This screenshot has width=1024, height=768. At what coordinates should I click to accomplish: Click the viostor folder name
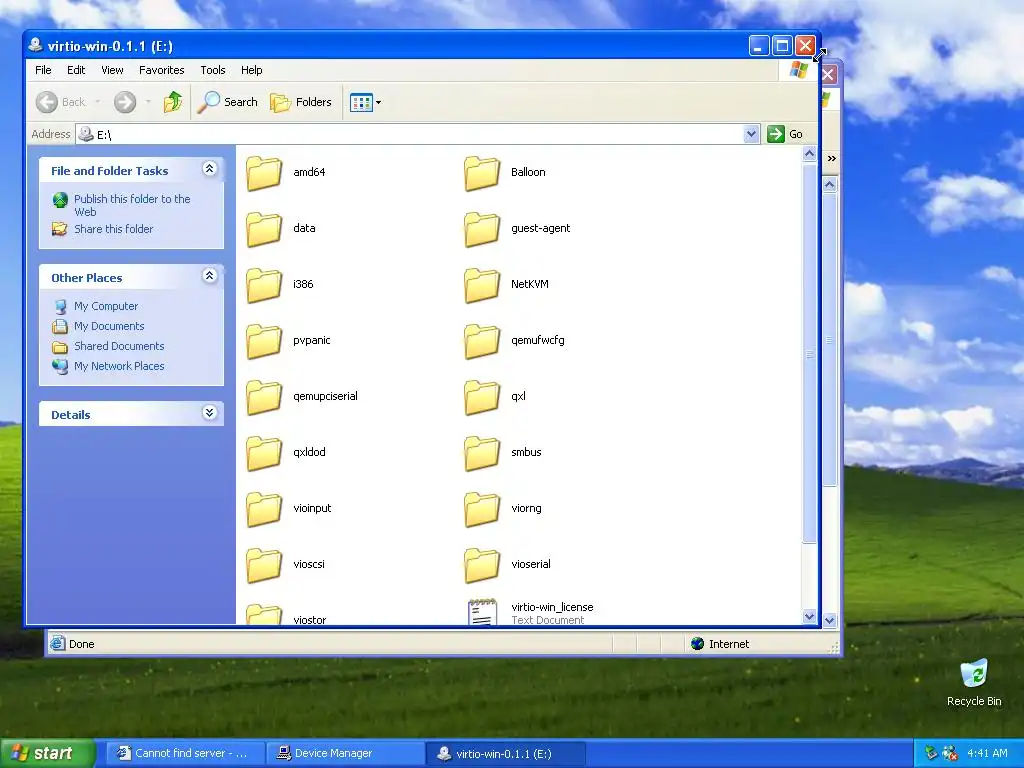pos(310,620)
